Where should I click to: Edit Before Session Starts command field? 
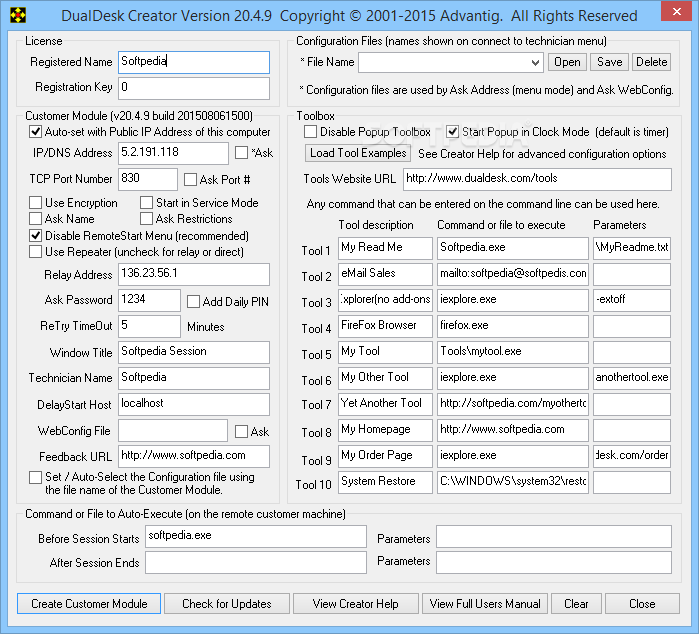pyautogui.click(x=256, y=536)
